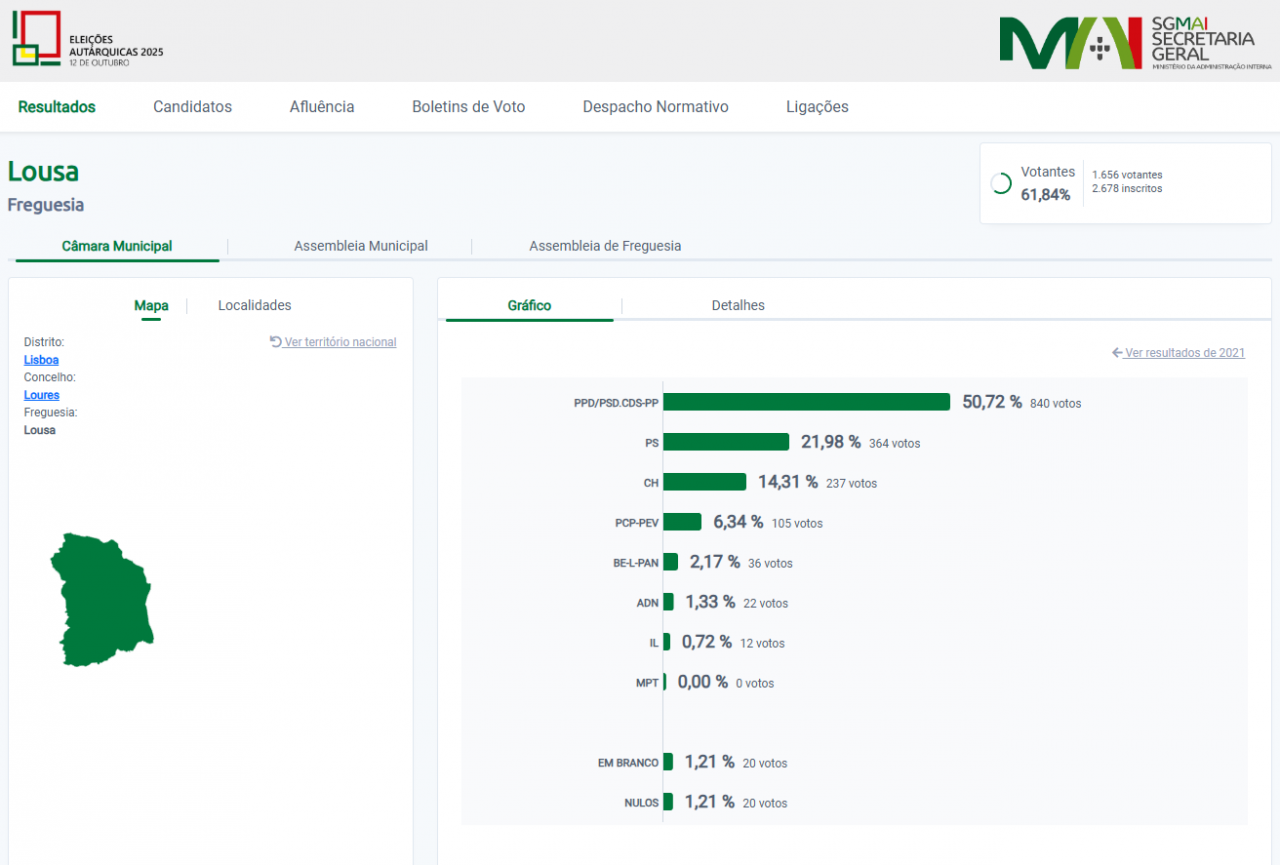Open the Detalhes results tab
Screen dimensions: 1280x865
[738, 306]
